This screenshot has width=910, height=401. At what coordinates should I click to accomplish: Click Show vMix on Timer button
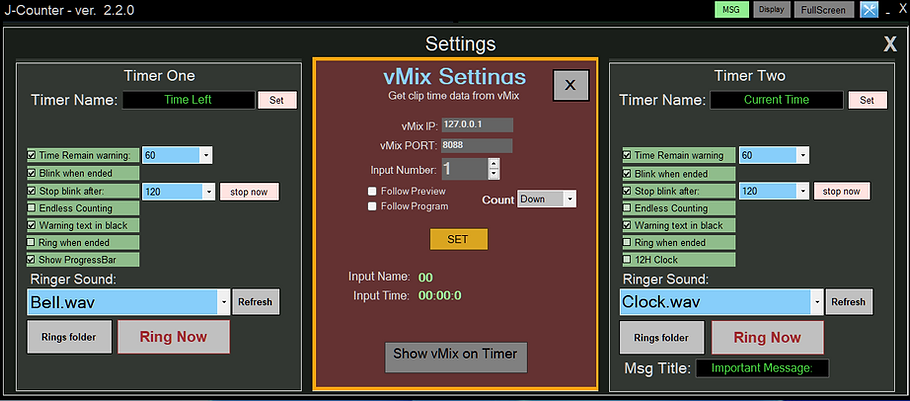click(x=456, y=357)
